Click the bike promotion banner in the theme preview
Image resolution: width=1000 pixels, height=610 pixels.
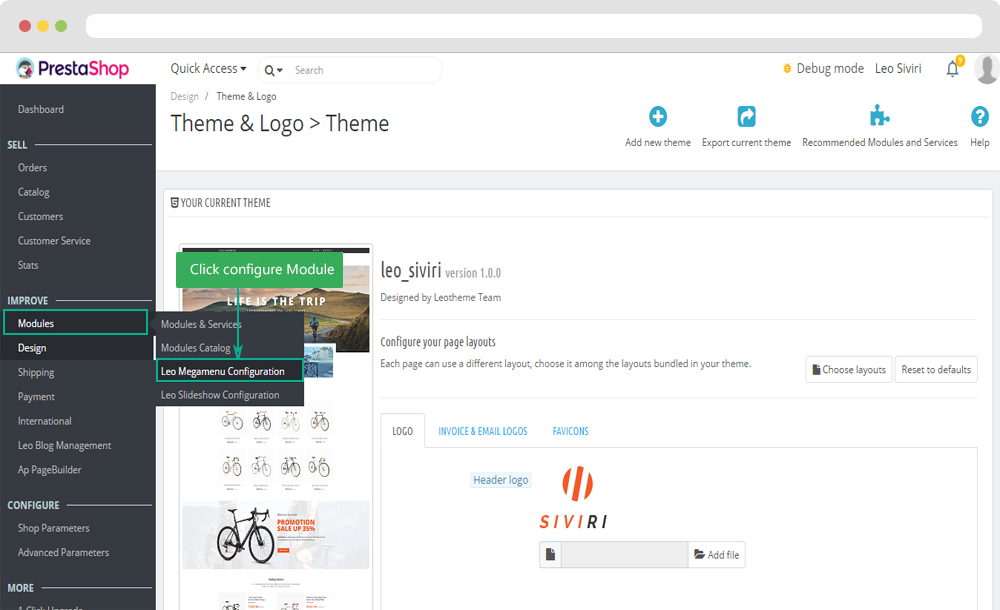[x=276, y=535]
